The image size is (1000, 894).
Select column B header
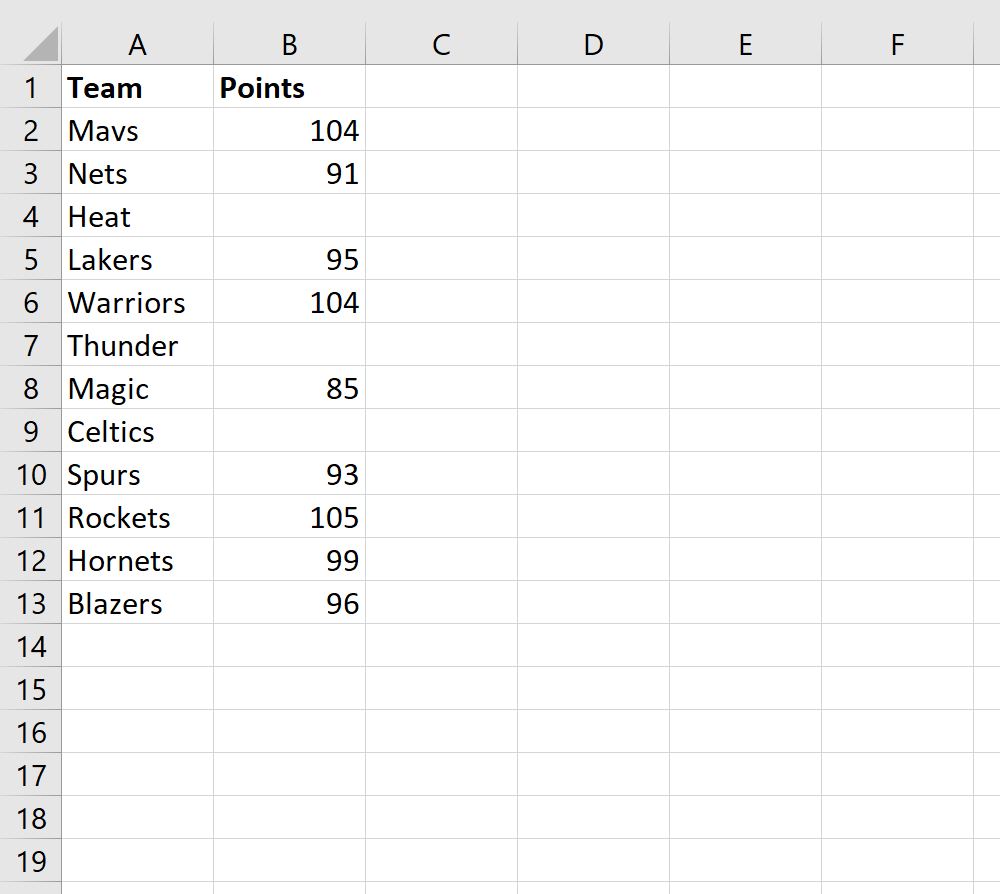289,44
